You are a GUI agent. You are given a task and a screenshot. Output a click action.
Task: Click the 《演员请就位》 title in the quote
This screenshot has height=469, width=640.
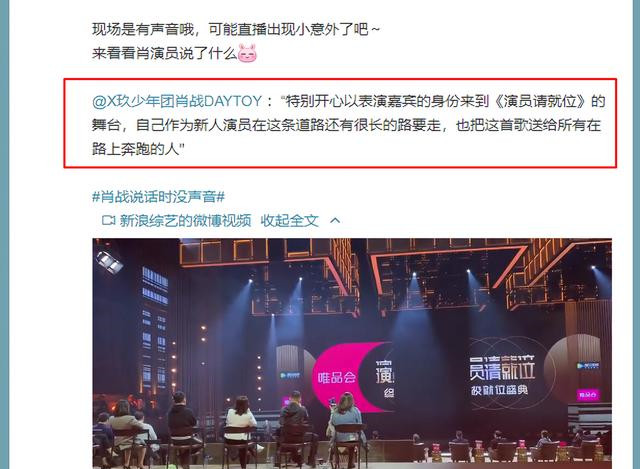pos(541,101)
